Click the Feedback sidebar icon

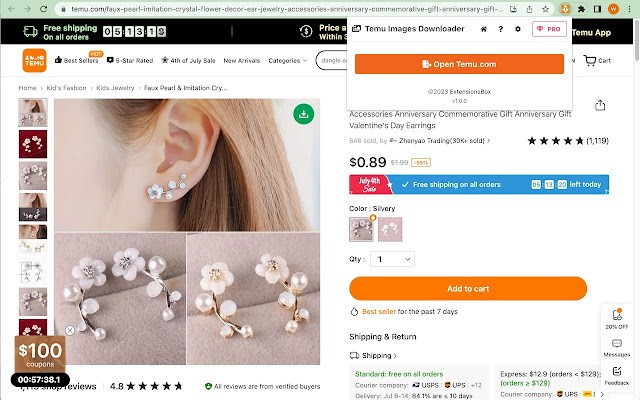pos(617,376)
